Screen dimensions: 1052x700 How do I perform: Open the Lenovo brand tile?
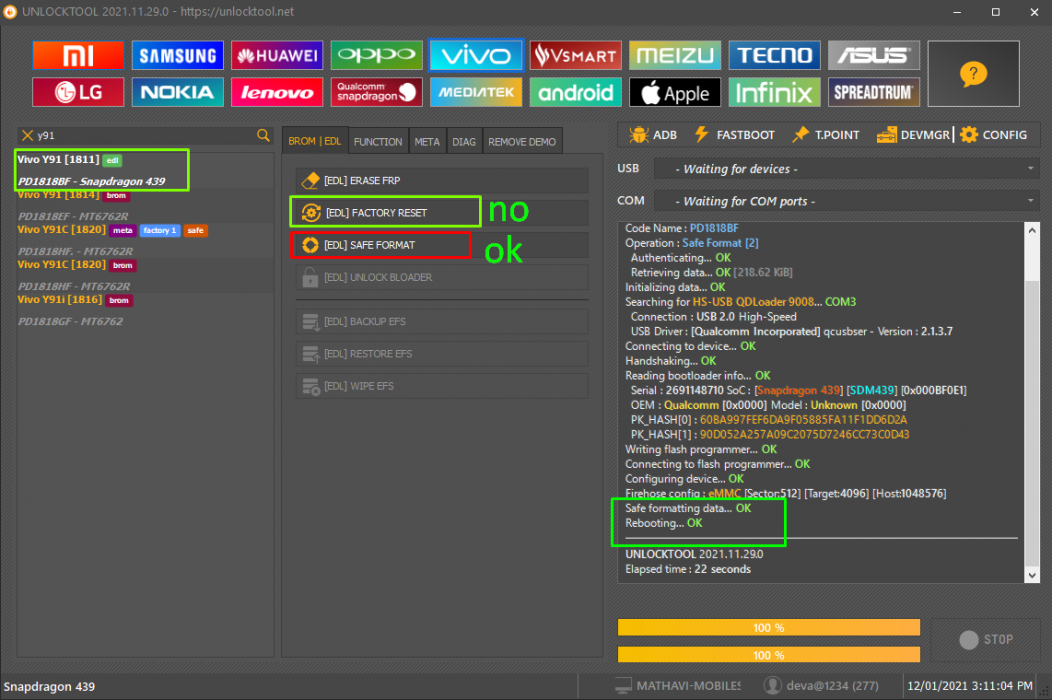tap(276, 92)
